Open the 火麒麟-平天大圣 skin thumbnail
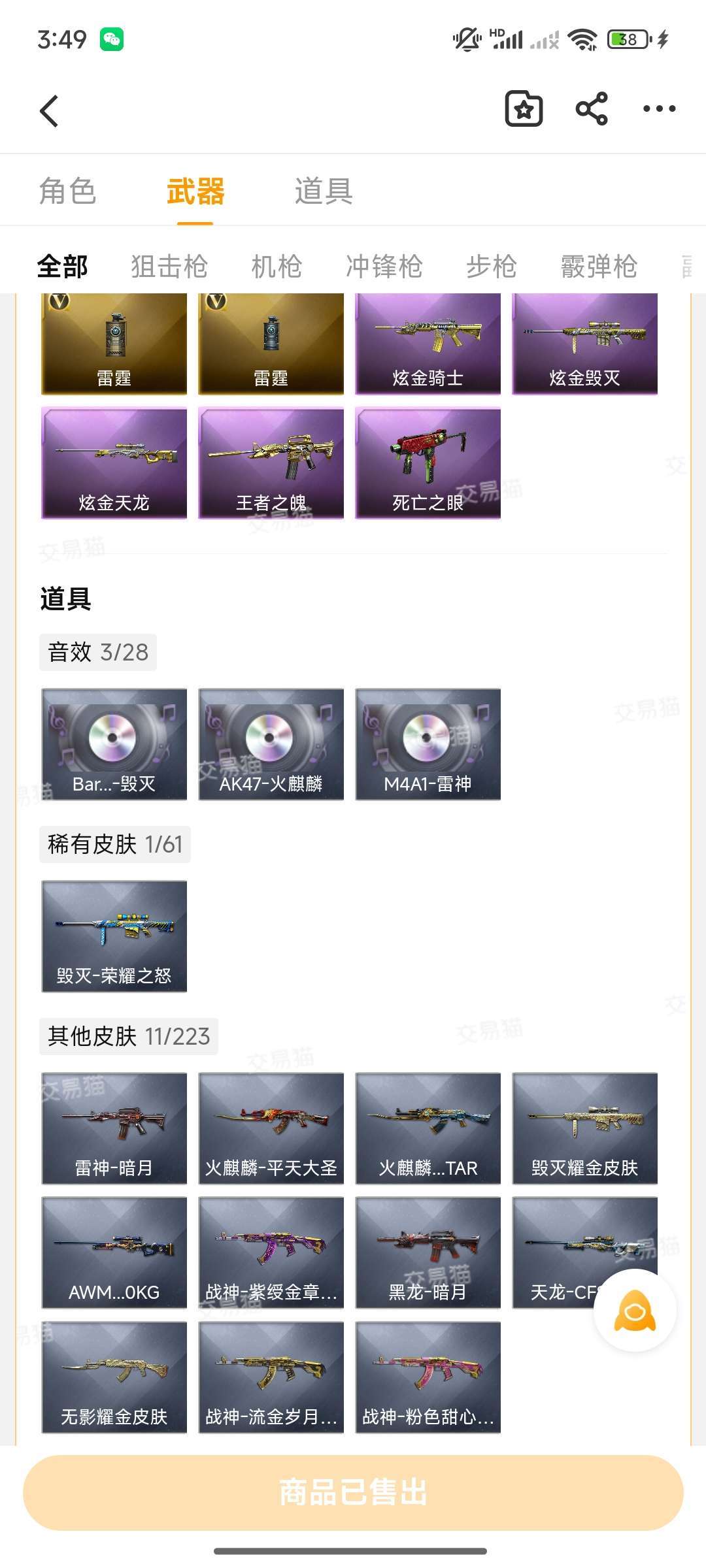 tap(271, 1128)
